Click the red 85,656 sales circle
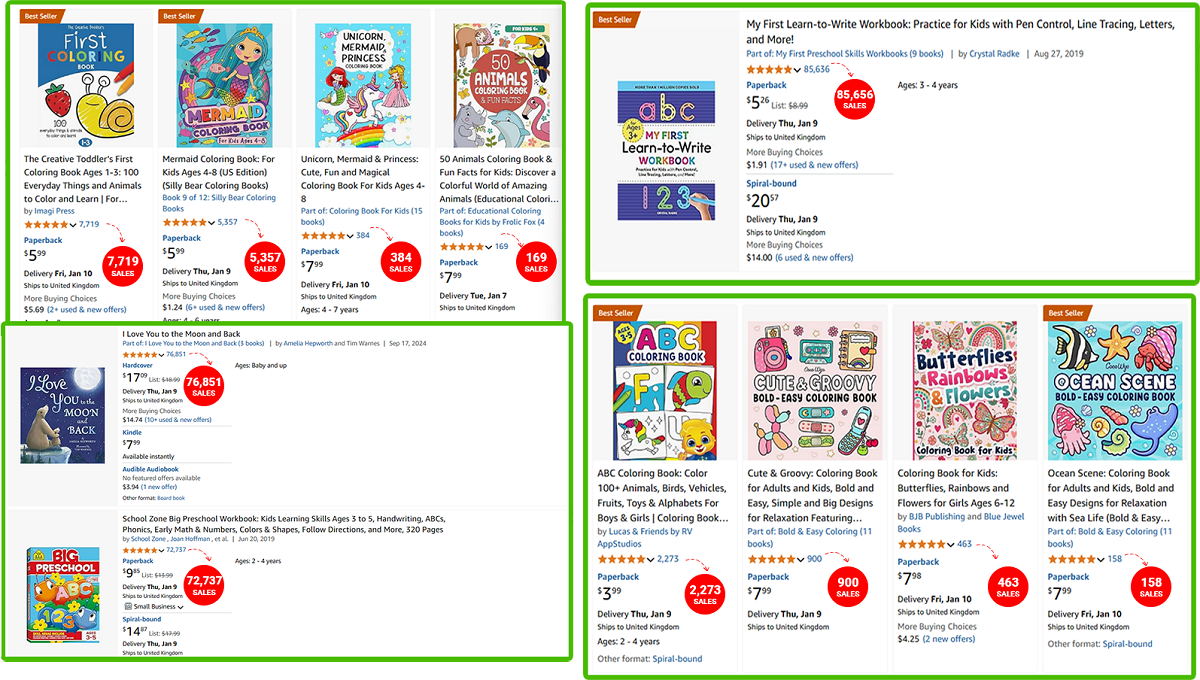Viewport: 1200px width, 680px height. [x=854, y=100]
